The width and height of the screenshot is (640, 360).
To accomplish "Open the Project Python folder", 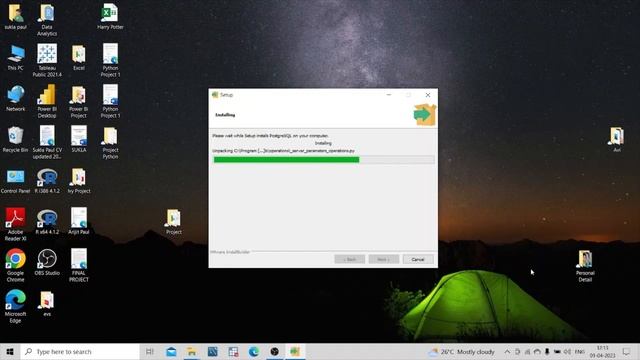I will (110, 142).
